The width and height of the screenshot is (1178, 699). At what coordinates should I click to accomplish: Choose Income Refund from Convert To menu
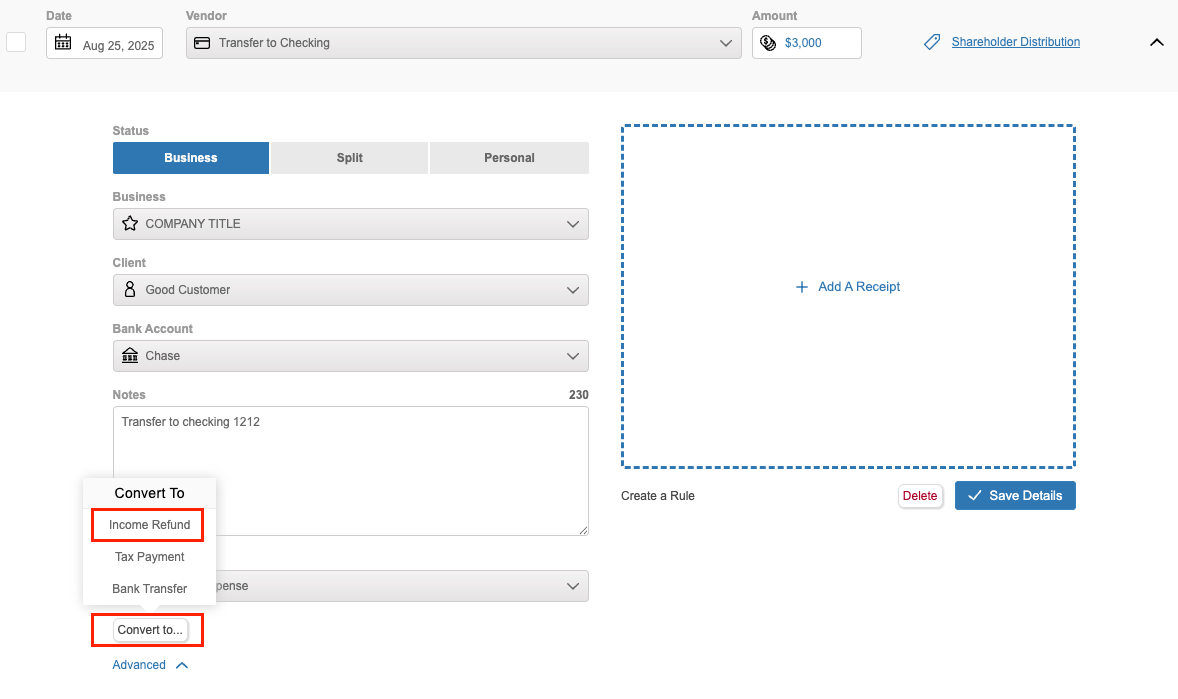click(x=149, y=525)
